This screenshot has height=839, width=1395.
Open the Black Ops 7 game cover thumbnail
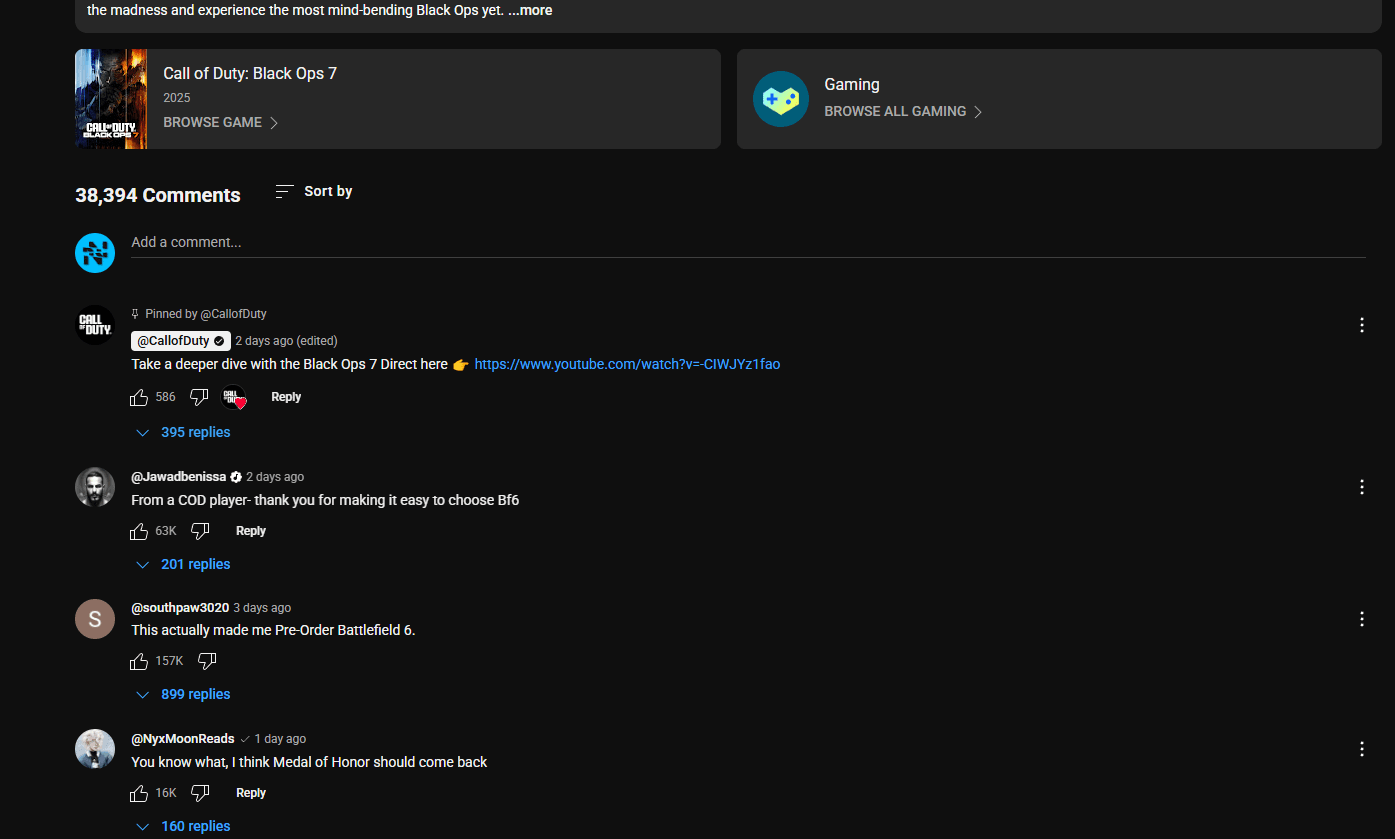(111, 99)
